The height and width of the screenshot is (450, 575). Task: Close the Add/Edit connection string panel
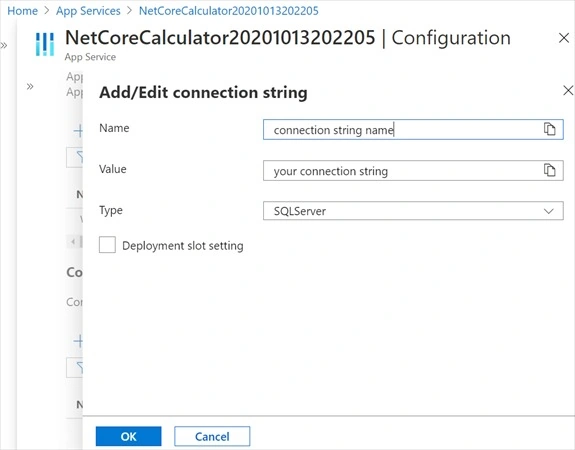pyautogui.click(x=568, y=90)
